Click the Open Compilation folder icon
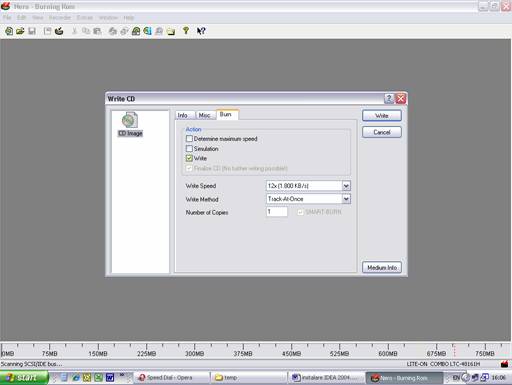 tap(20, 31)
